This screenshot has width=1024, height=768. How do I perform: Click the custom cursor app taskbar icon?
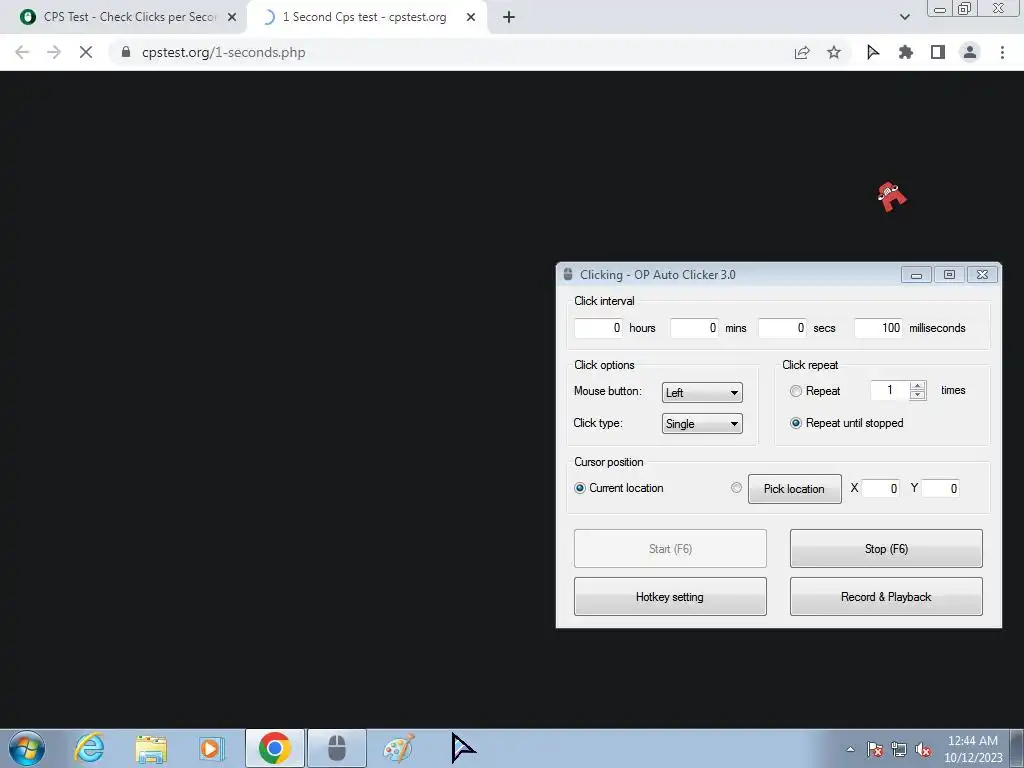click(463, 748)
